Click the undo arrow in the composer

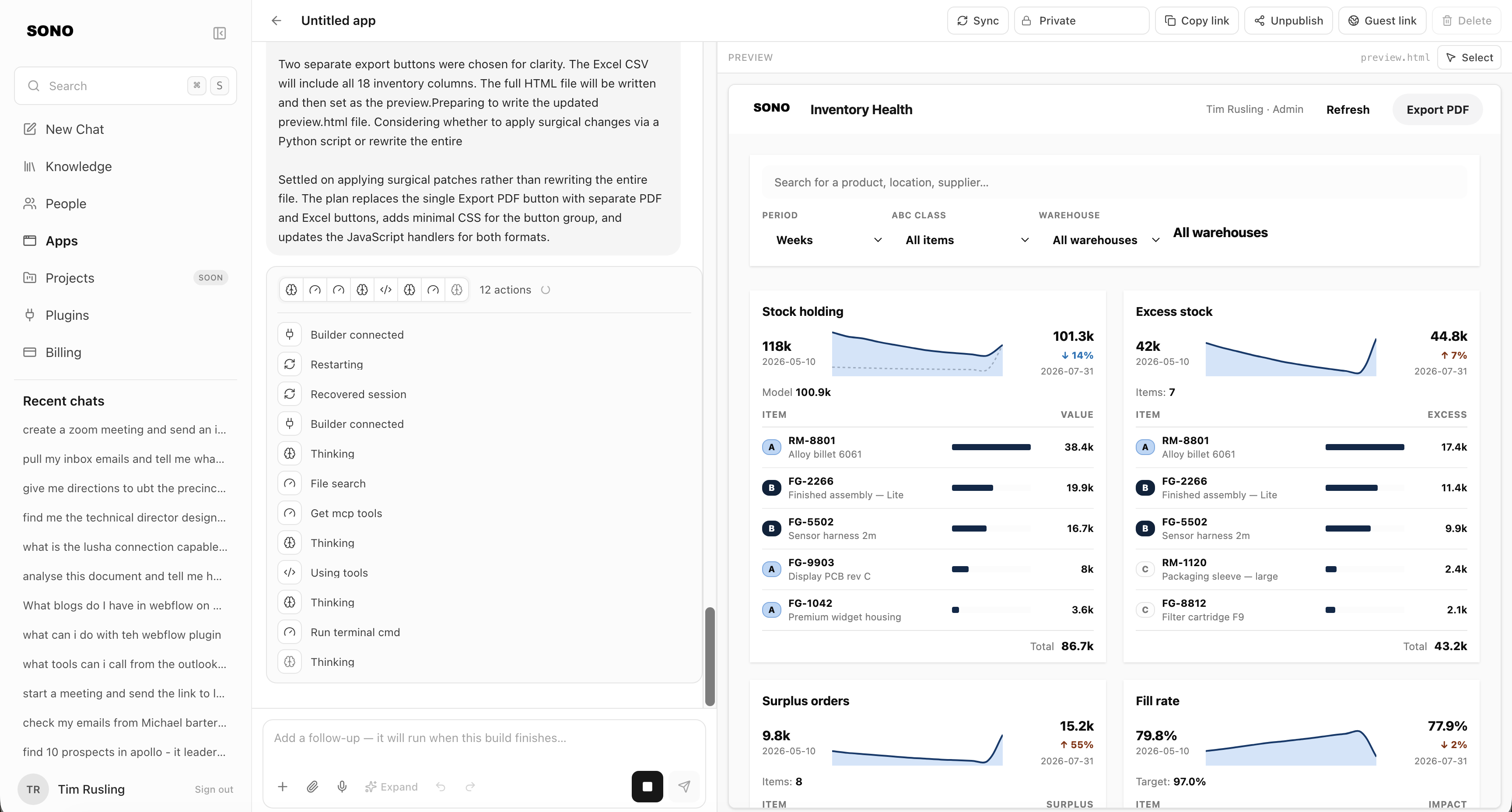click(x=441, y=786)
